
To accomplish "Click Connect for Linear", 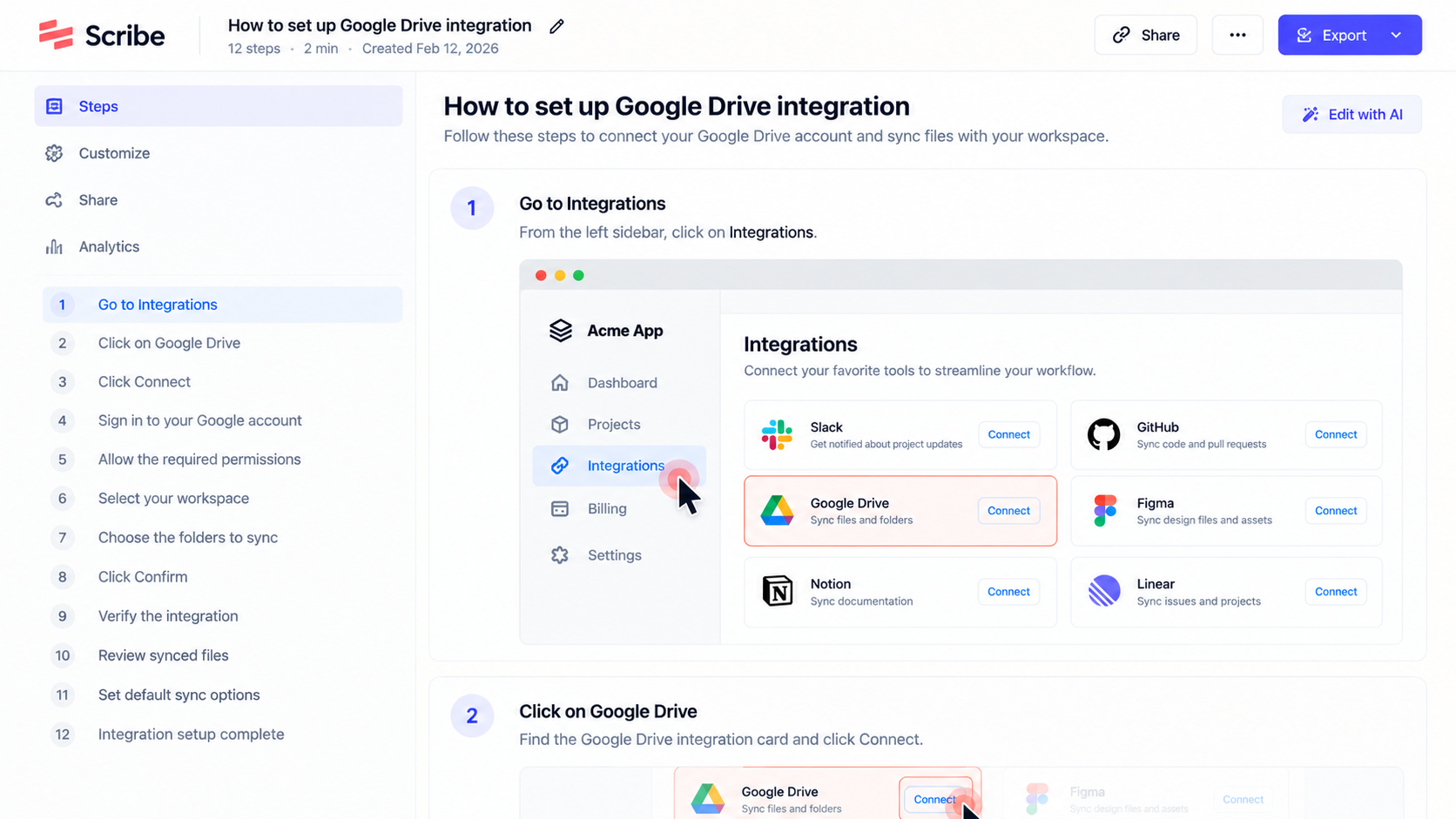I will tap(1336, 592).
